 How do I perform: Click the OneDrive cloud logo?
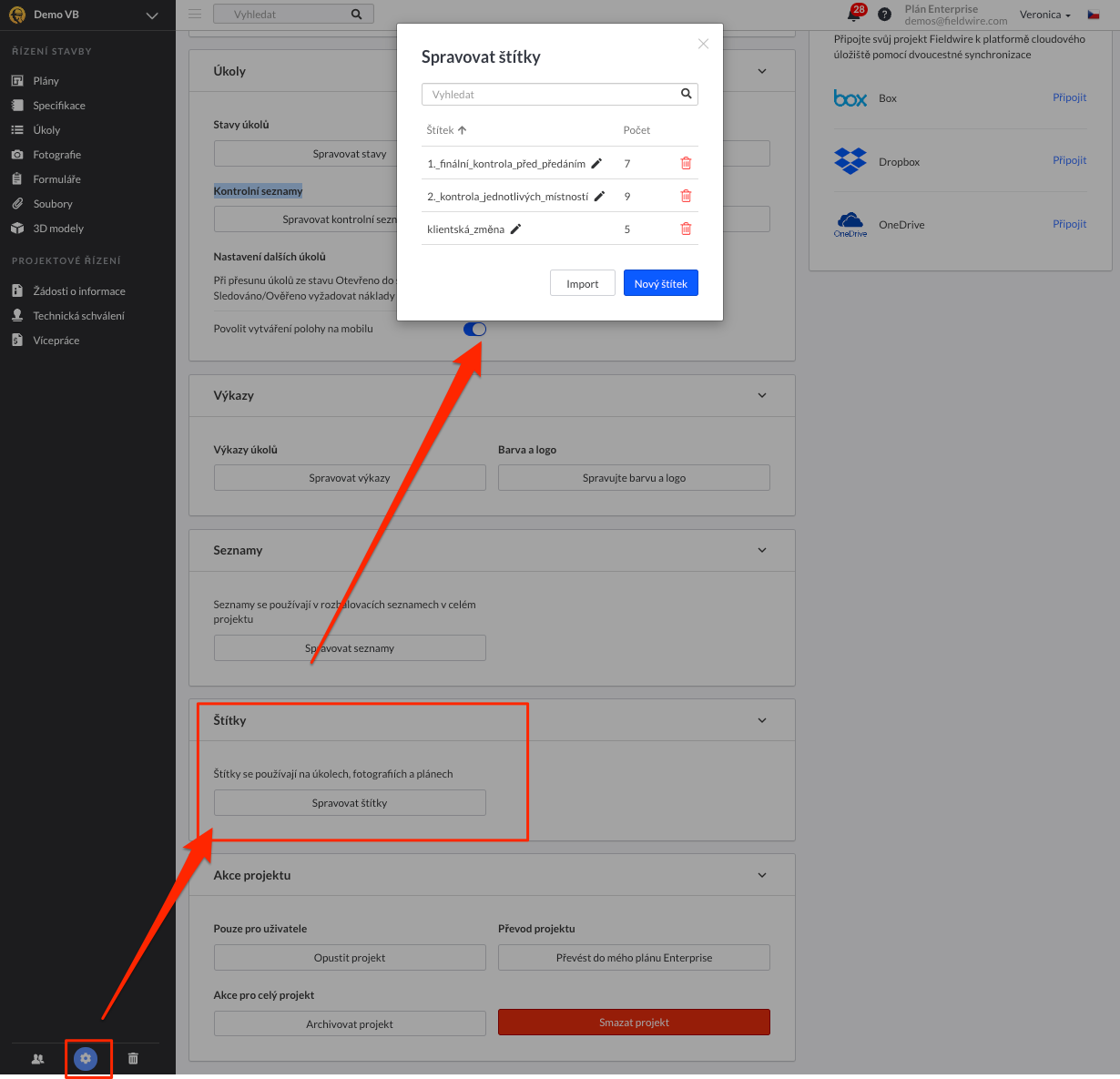(x=850, y=224)
